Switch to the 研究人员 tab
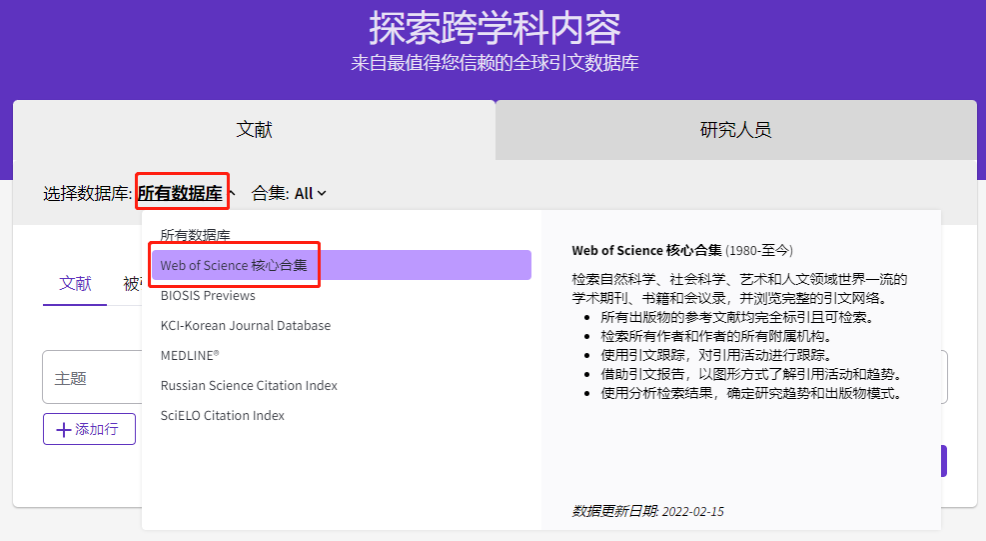The width and height of the screenshot is (986, 541). tap(735, 130)
